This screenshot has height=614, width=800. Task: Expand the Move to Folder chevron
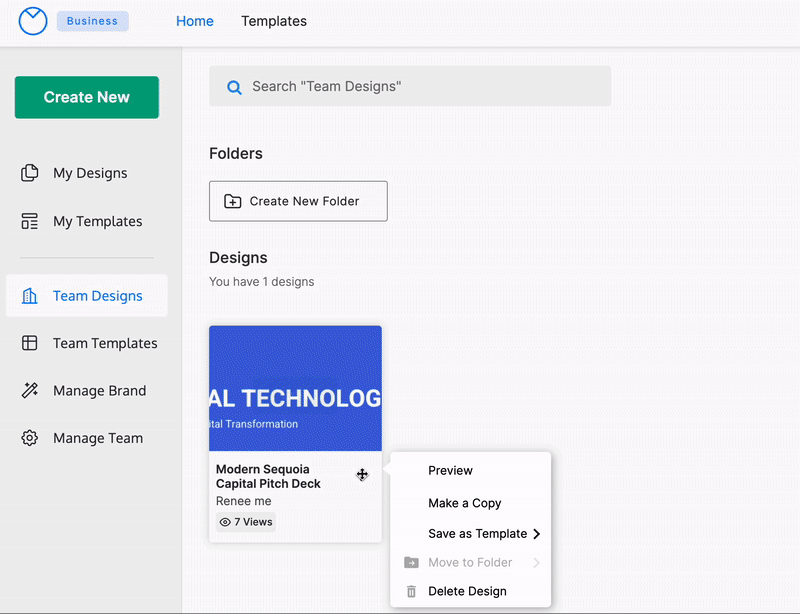(536, 562)
